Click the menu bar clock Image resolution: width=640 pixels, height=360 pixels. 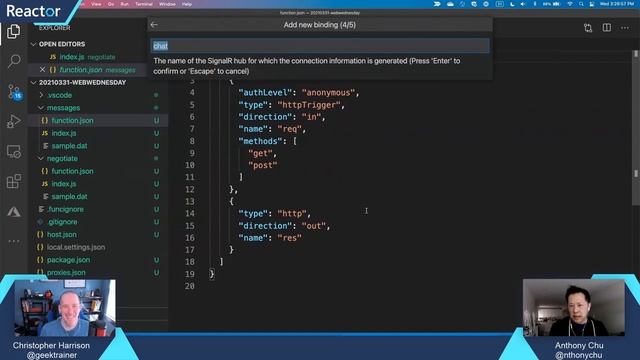[616, 4]
